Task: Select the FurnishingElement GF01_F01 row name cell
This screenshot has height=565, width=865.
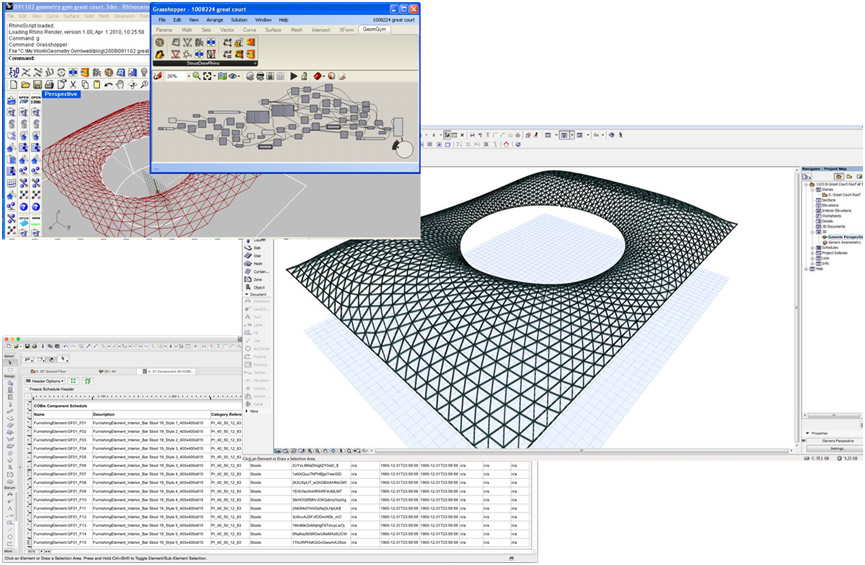Action: [62, 423]
